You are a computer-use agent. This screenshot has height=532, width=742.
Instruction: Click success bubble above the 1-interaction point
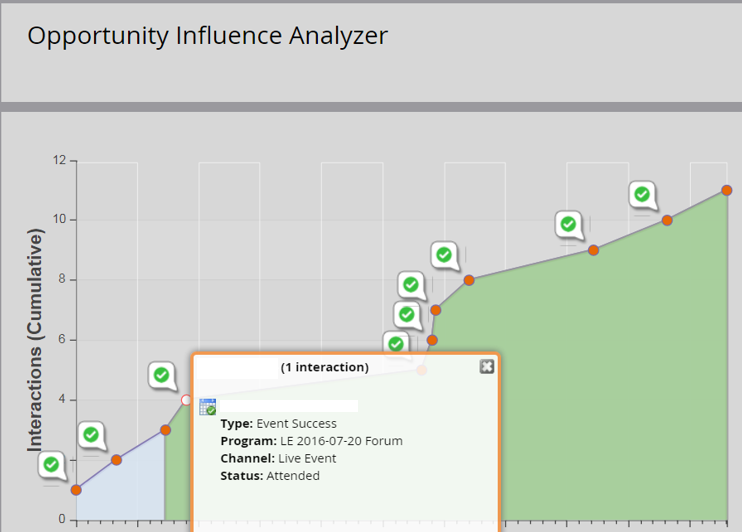pyautogui.click(x=51, y=465)
